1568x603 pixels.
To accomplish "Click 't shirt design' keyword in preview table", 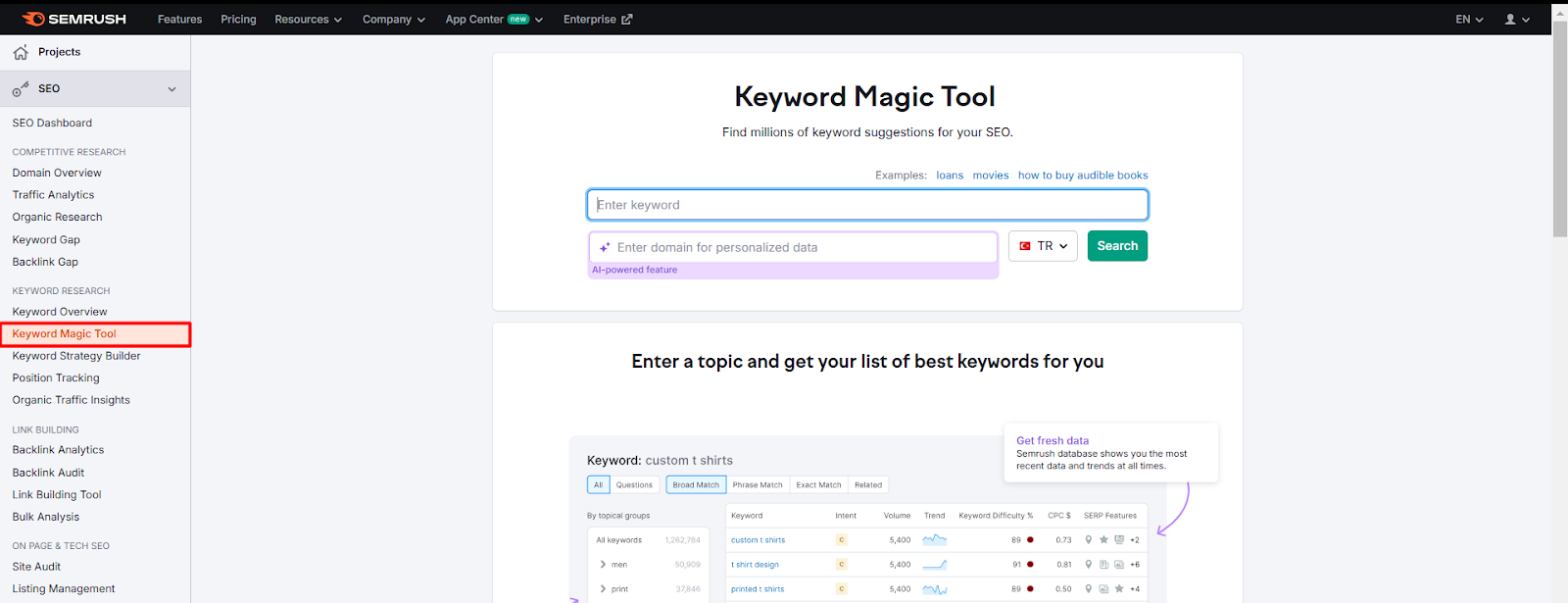I will click(755, 565).
